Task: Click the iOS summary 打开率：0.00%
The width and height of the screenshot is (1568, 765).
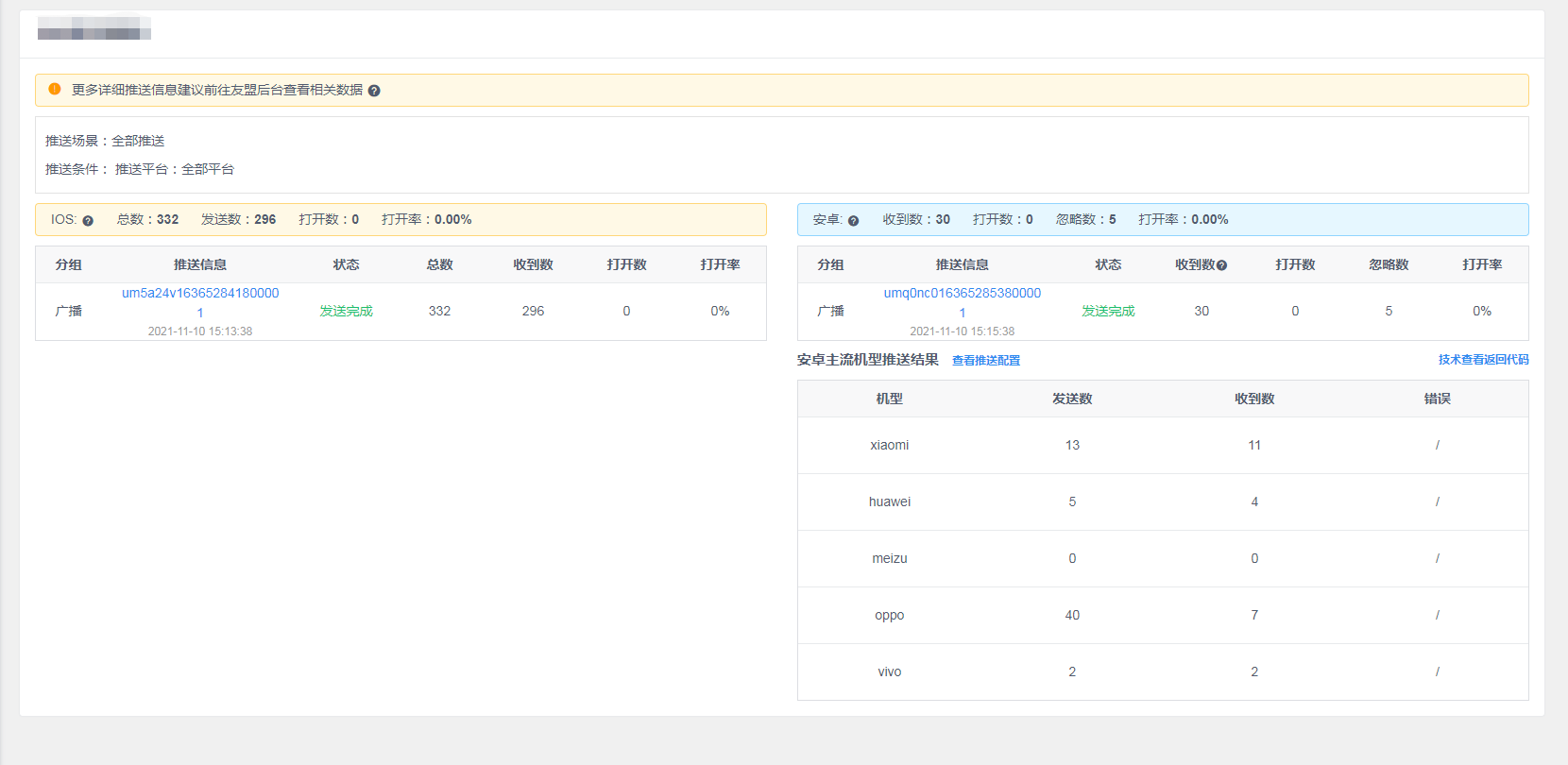Action: (x=427, y=219)
